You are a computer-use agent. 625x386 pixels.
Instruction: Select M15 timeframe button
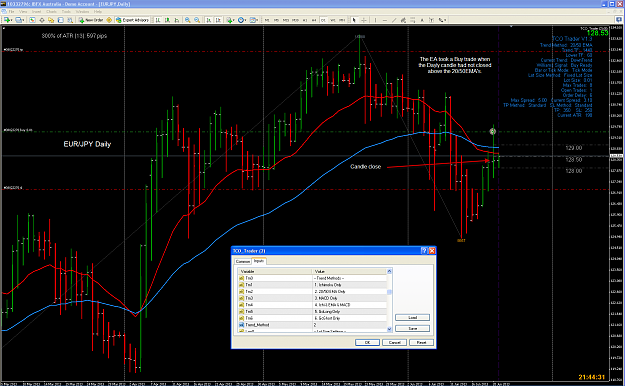coord(286,20)
